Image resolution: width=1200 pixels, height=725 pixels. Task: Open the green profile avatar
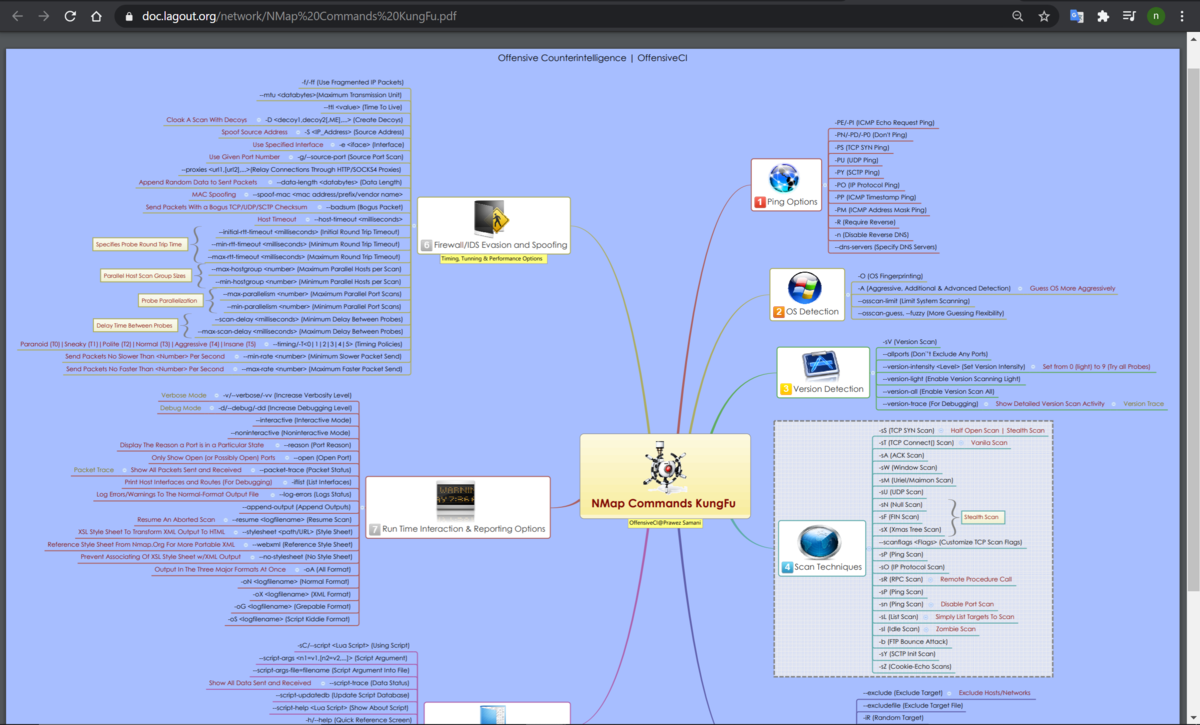tap(1156, 16)
